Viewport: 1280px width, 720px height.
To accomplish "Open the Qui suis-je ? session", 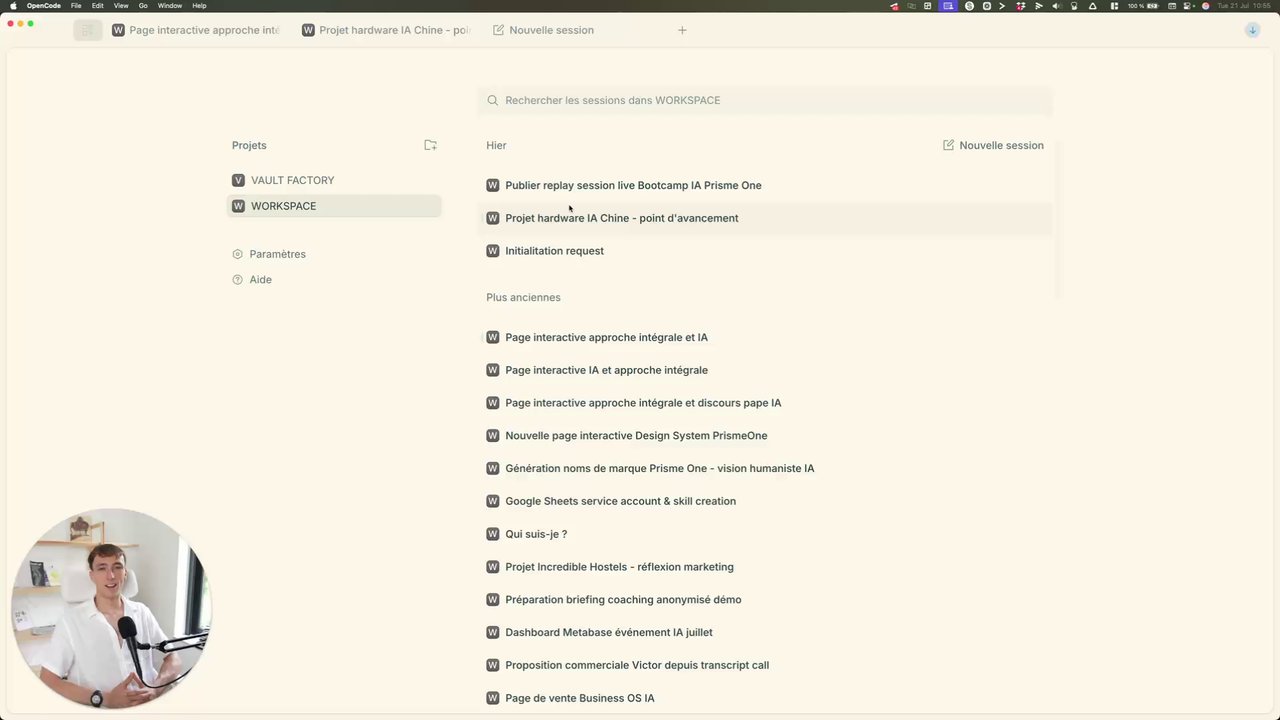I will [x=765, y=534].
